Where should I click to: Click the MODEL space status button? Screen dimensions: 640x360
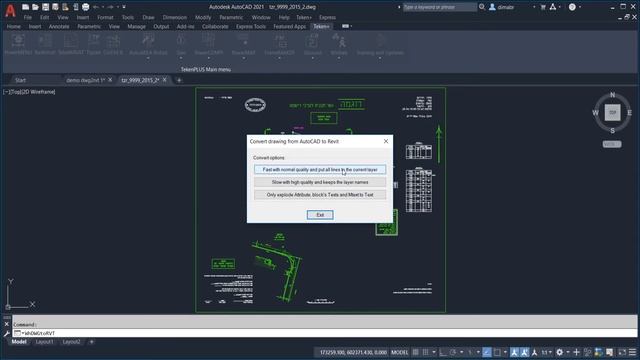click(x=399, y=352)
